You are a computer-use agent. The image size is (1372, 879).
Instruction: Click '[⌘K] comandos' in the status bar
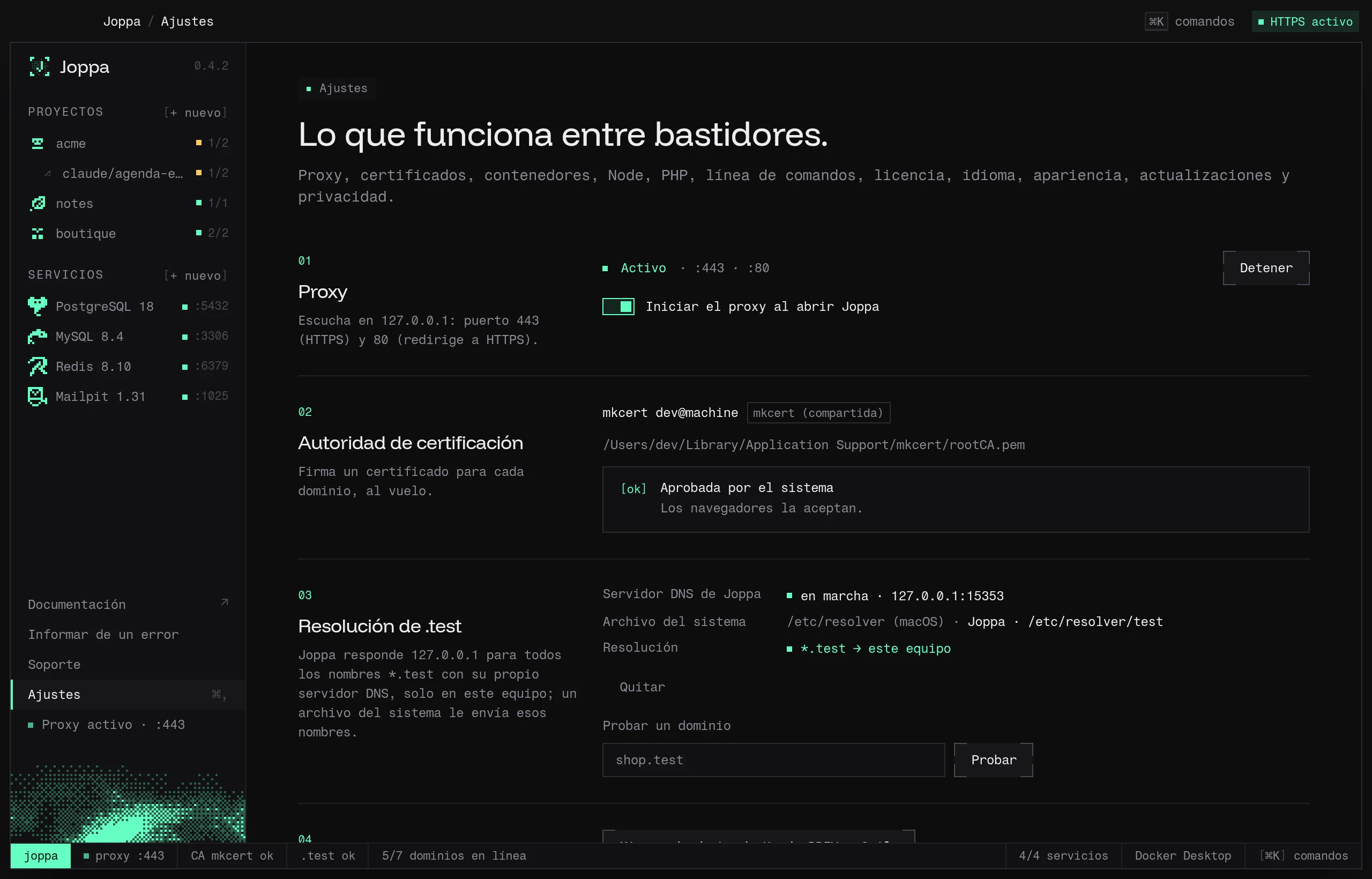(x=1303, y=855)
